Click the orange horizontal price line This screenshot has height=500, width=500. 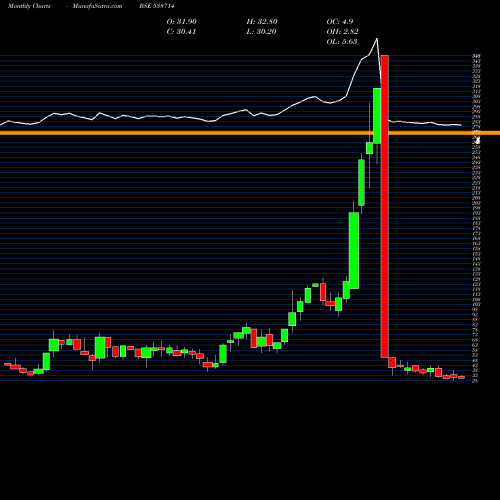coord(250,133)
